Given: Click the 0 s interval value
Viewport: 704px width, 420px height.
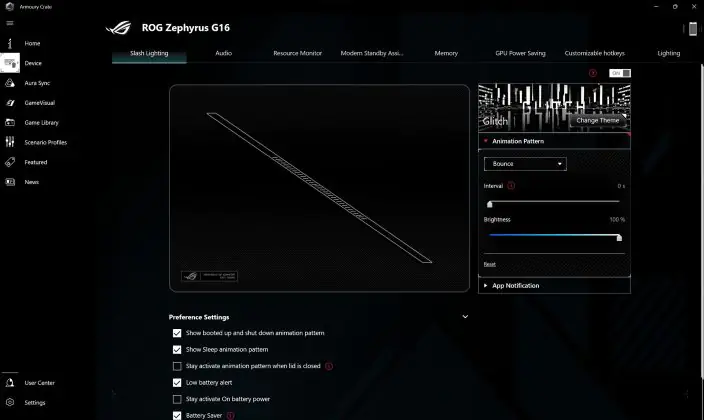Looking at the screenshot, I should pos(621,186).
